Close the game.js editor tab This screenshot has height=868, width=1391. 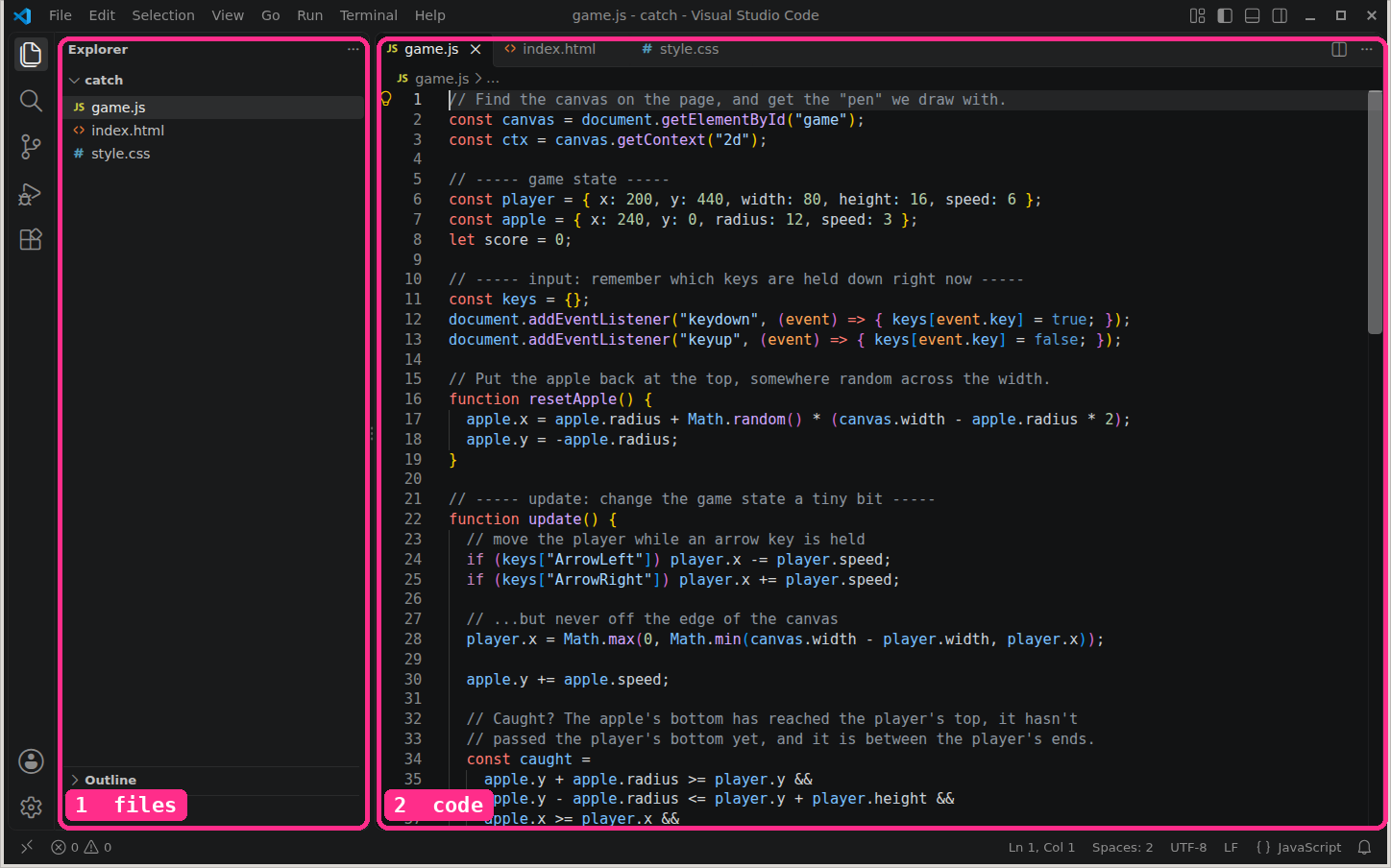pyautogui.click(x=476, y=49)
